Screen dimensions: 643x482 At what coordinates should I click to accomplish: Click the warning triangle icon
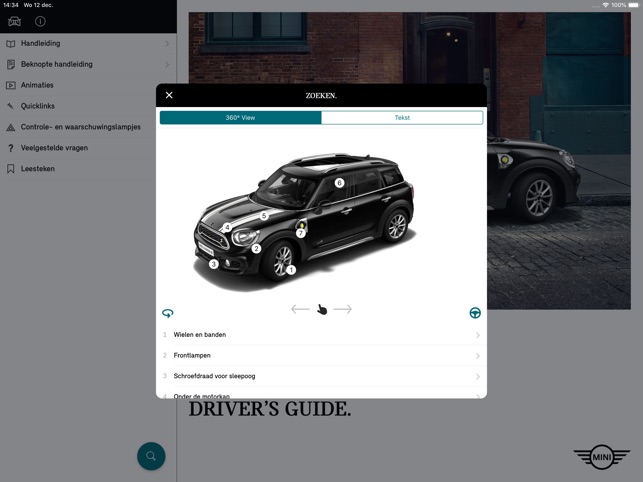(x=11, y=128)
